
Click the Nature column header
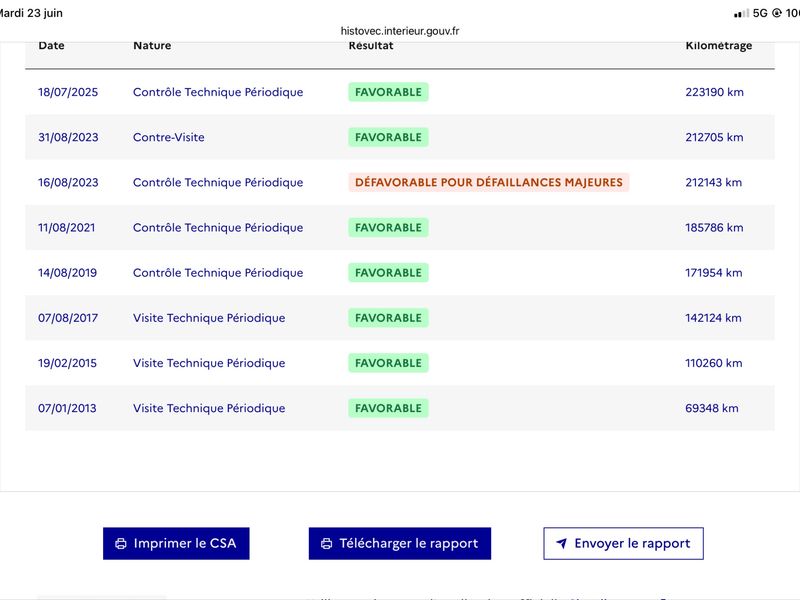click(152, 45)
